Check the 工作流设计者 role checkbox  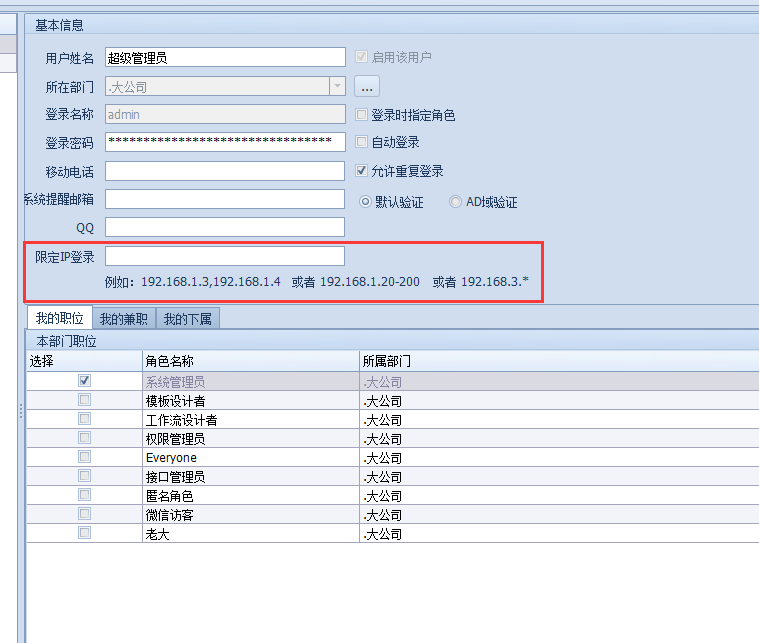pos(85,419)
